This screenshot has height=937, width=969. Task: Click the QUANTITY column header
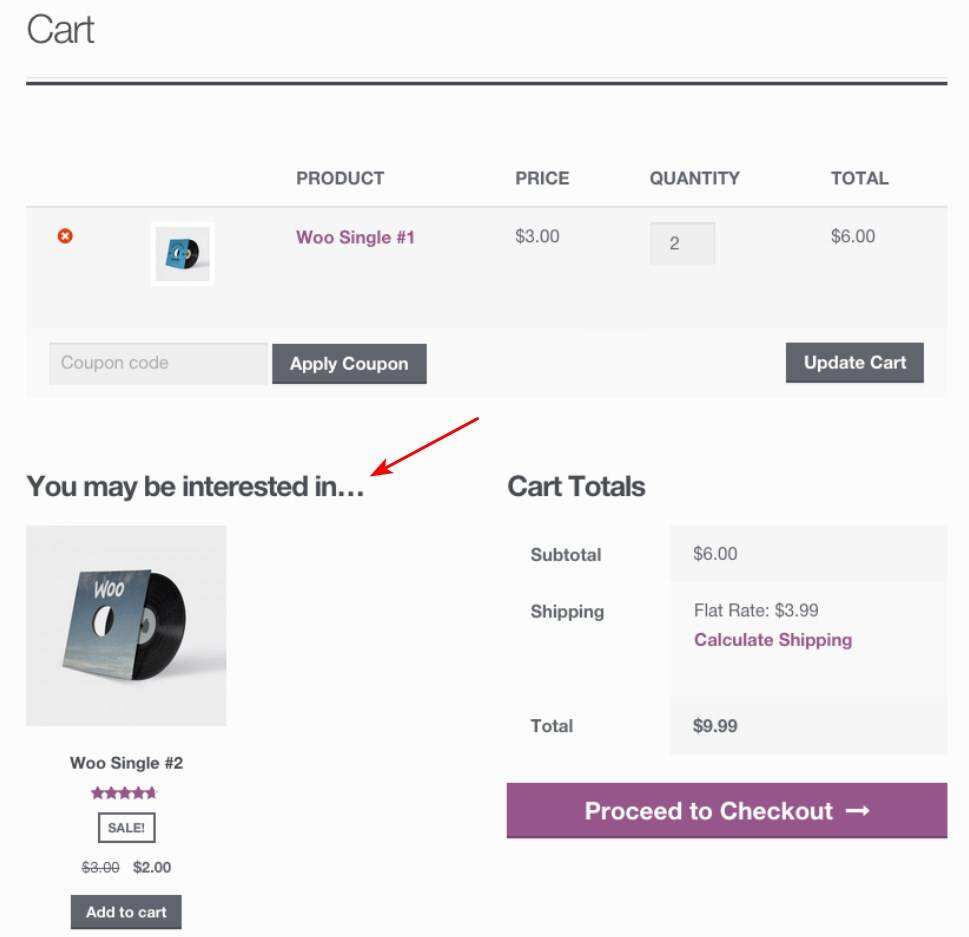(695, 179)
